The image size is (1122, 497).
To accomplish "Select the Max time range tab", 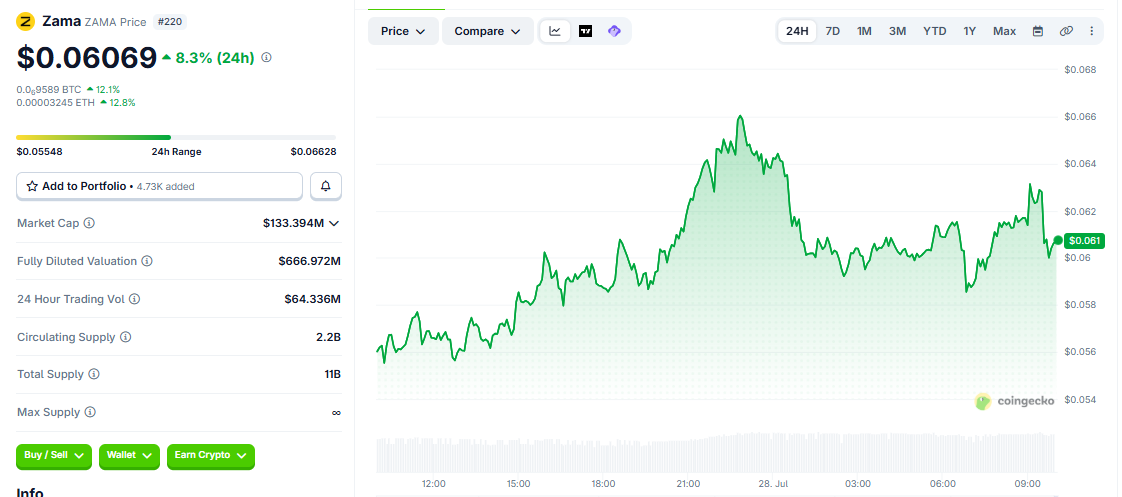I will [x=1004, y=31].
